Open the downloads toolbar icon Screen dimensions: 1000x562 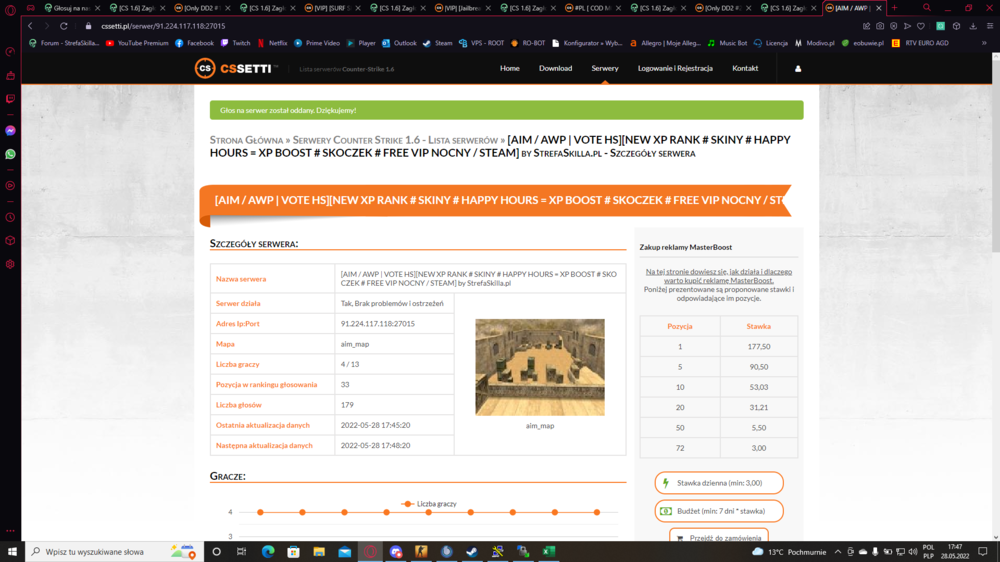(x=973, y=26)
